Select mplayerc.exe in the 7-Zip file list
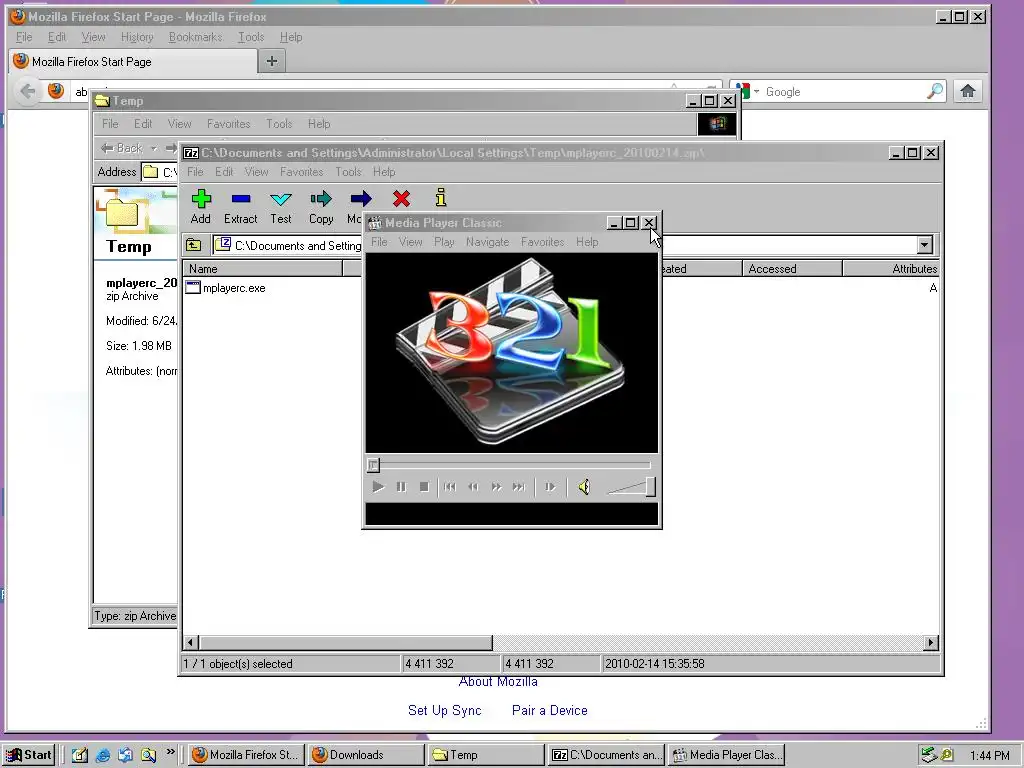This screenshot has width=1024, height=768. tap(234, 288)
